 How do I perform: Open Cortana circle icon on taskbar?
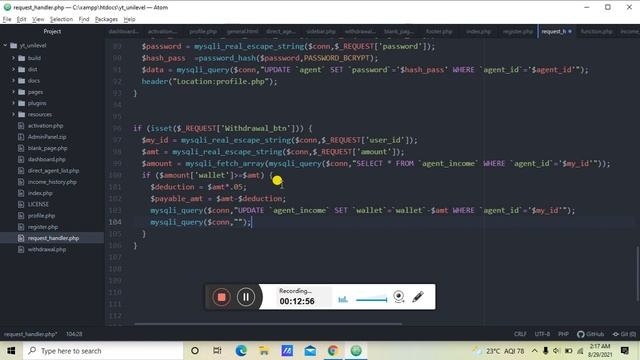coord(195,351)
